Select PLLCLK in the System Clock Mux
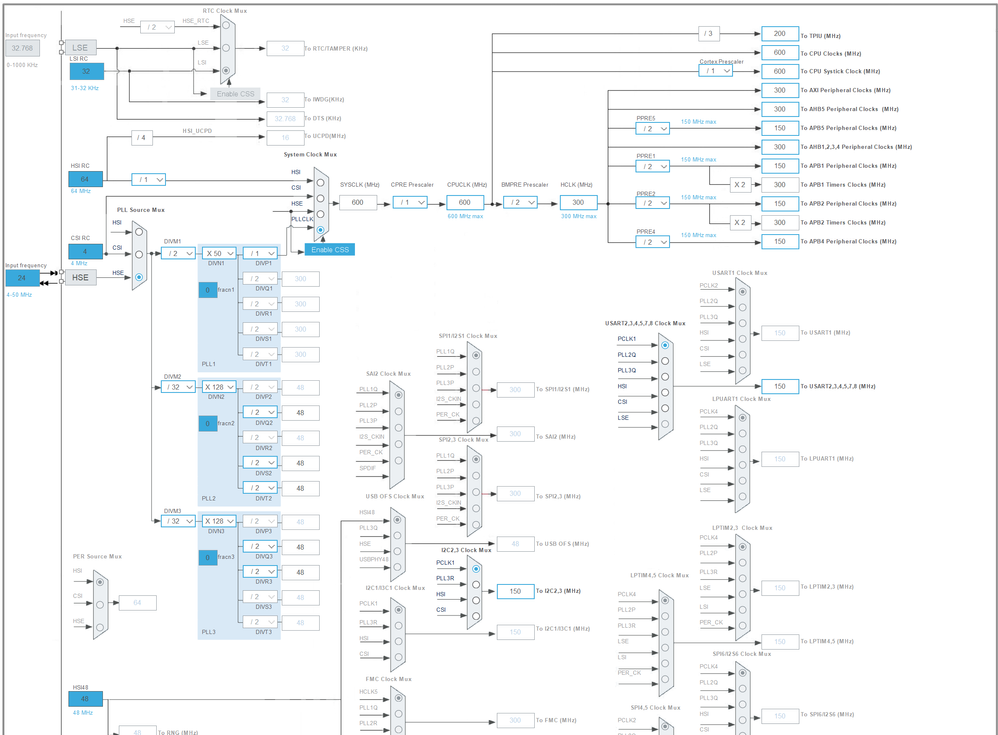Image resolution: width=998 pixels, height=735 pixels. point(320,230)
